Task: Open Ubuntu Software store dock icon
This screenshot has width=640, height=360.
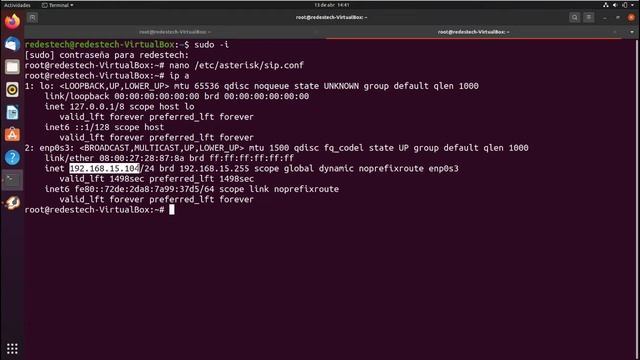Action: click(12, 135)
